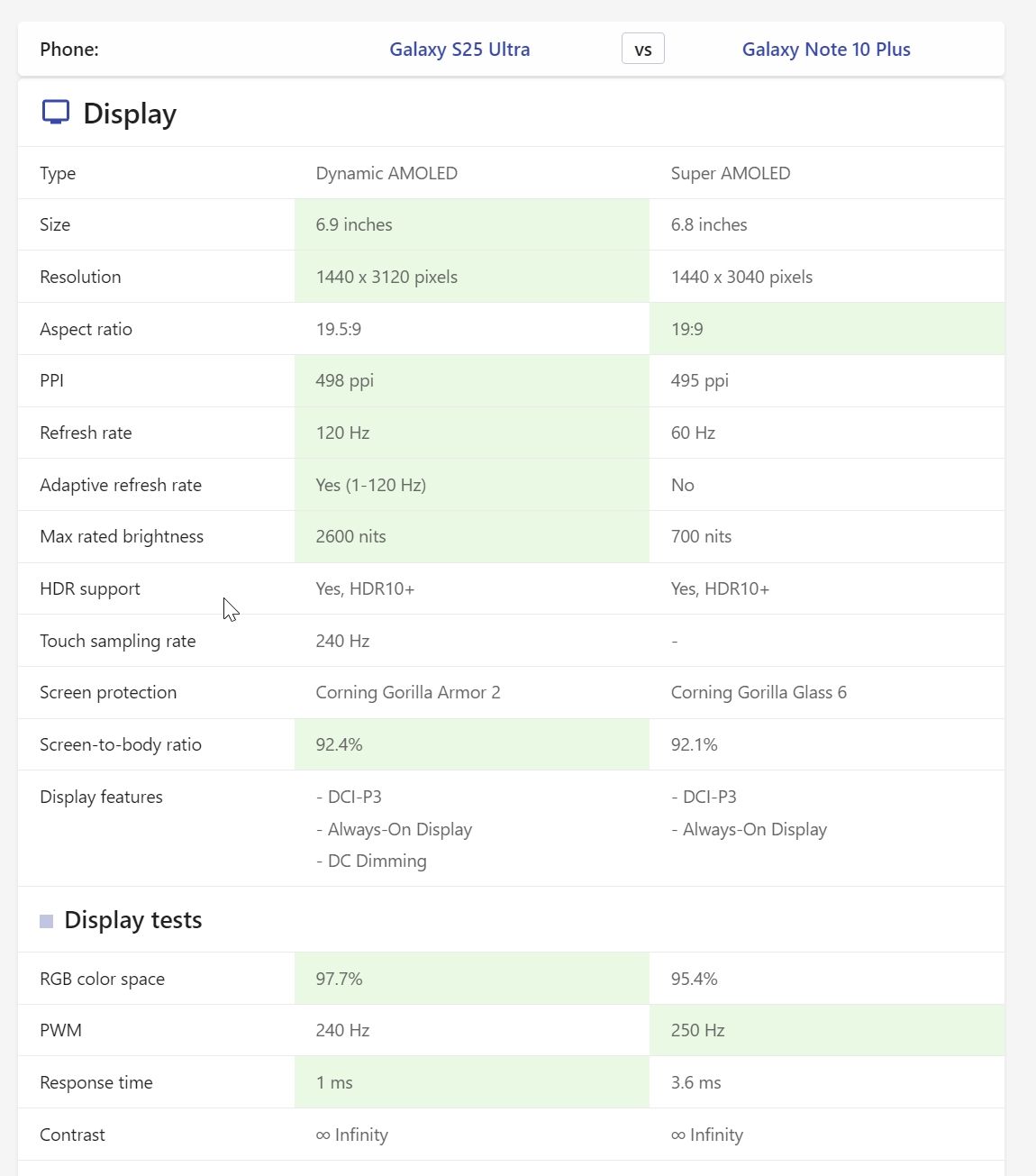Select the 97.7% RGB color space value
Viewport: 1036px width, 1176px height.
pos(340,979)
